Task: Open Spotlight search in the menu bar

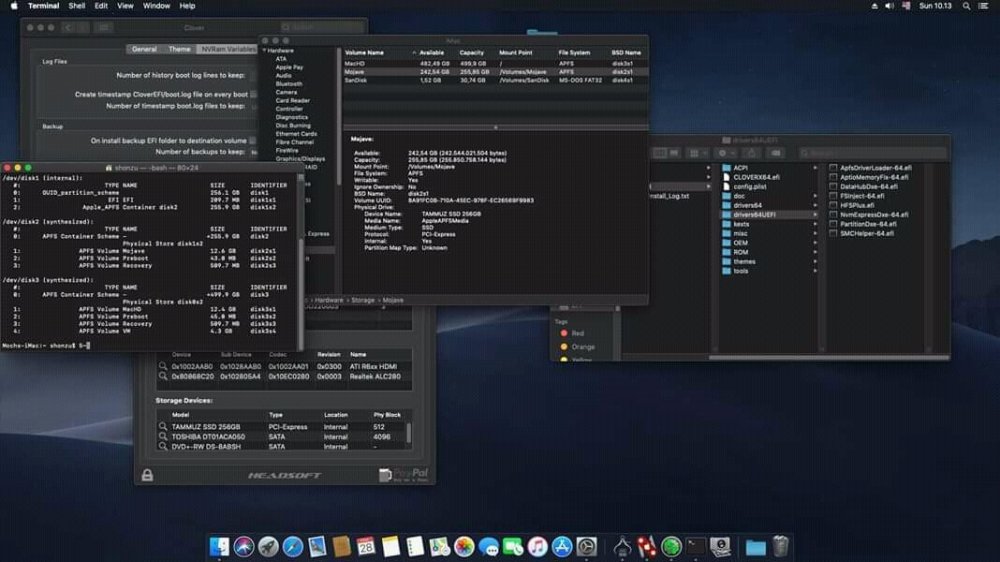Action: click(966, 6)
